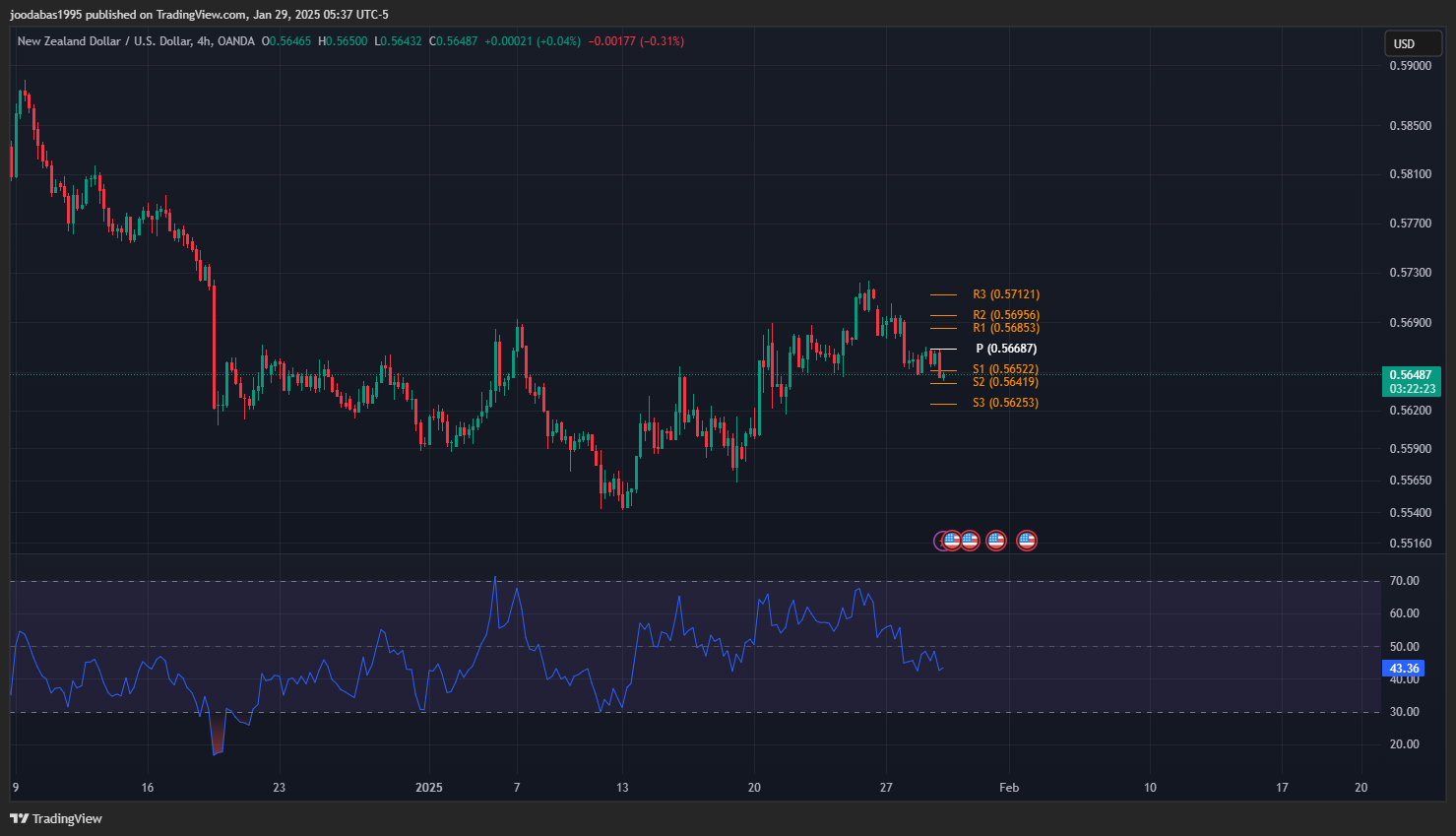Click the 70.00 RSI axis label
The image size is (1456, 836).
coord(1405,581)
